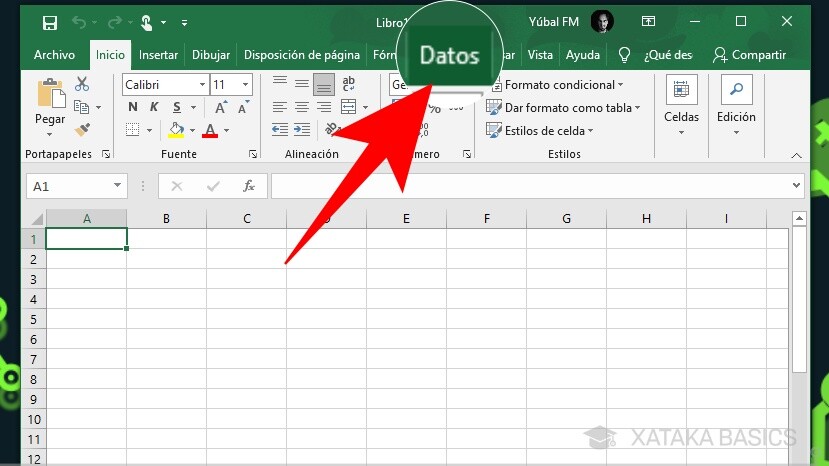Switch to the Ayuda tab
The width and height of the screenshot is (829, 466).
tap(583, 55)
